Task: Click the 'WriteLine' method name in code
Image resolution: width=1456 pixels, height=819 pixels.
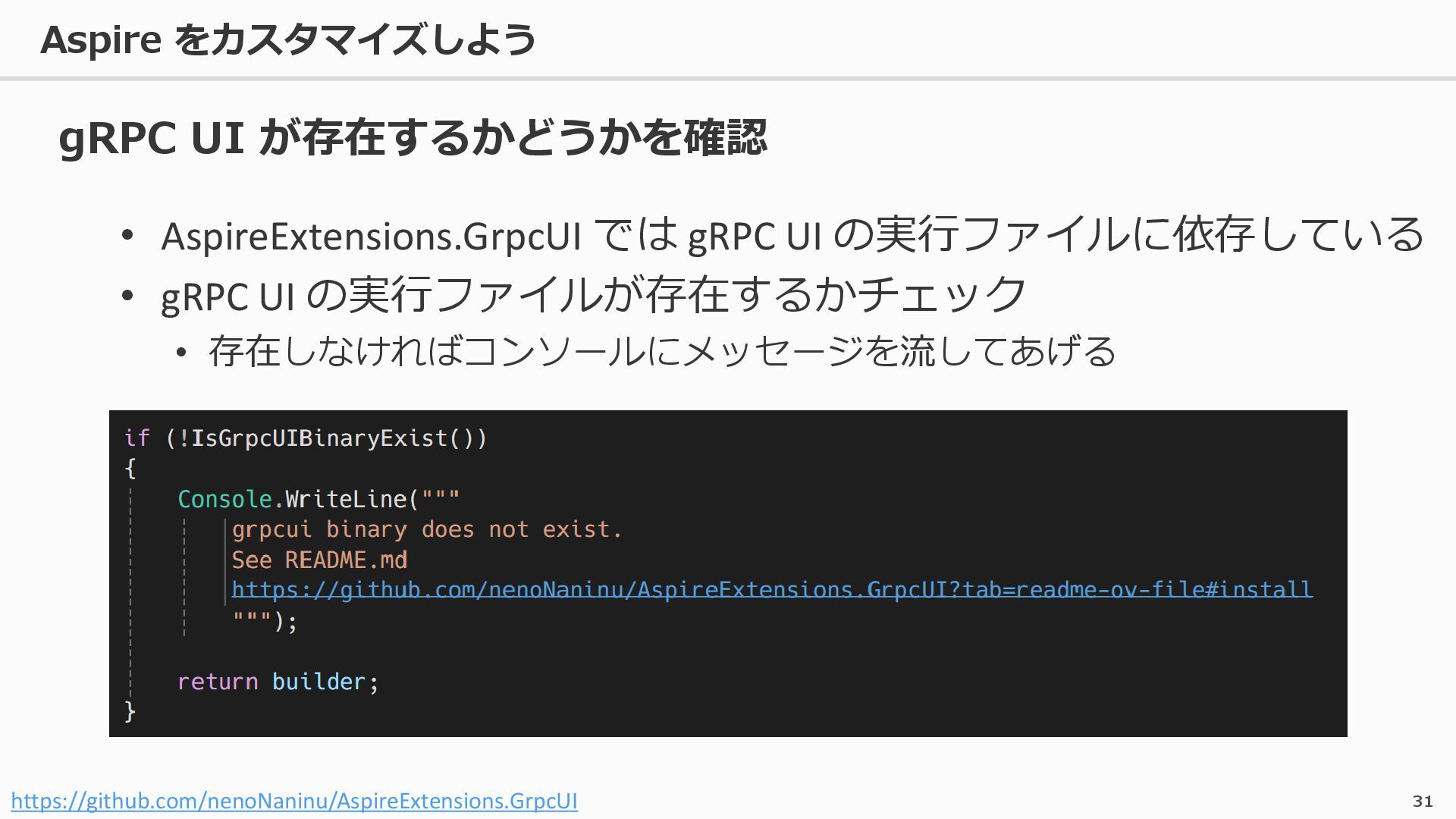Action: (x=346, y=499)
